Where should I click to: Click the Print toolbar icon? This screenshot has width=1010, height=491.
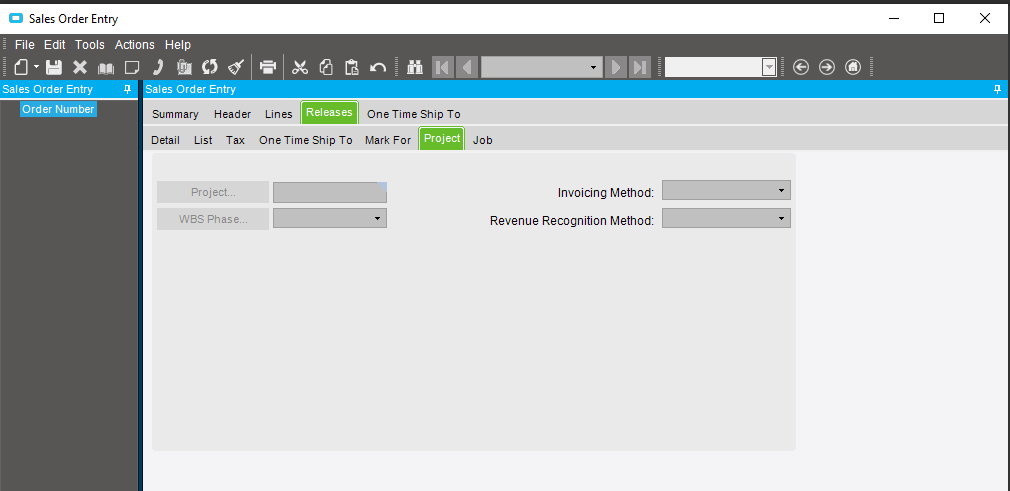[268, 67]
